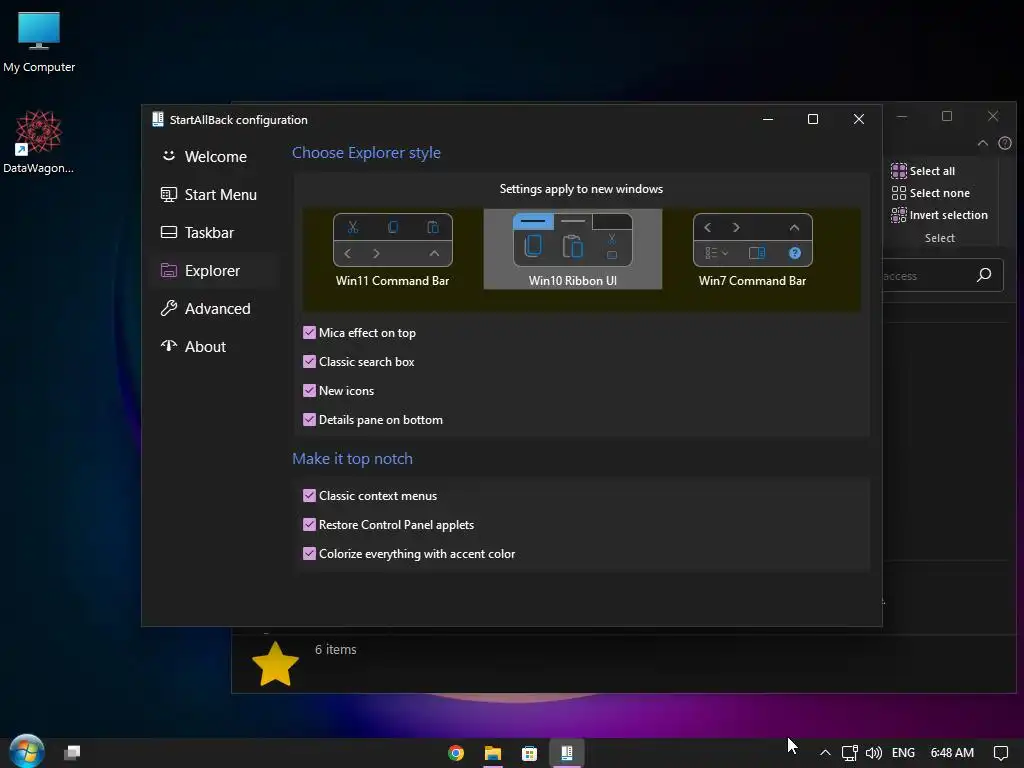This screenshot has height=768, width=1024.
Task: Toggle Classic context menus checkbox
Action: pos(310,496)
